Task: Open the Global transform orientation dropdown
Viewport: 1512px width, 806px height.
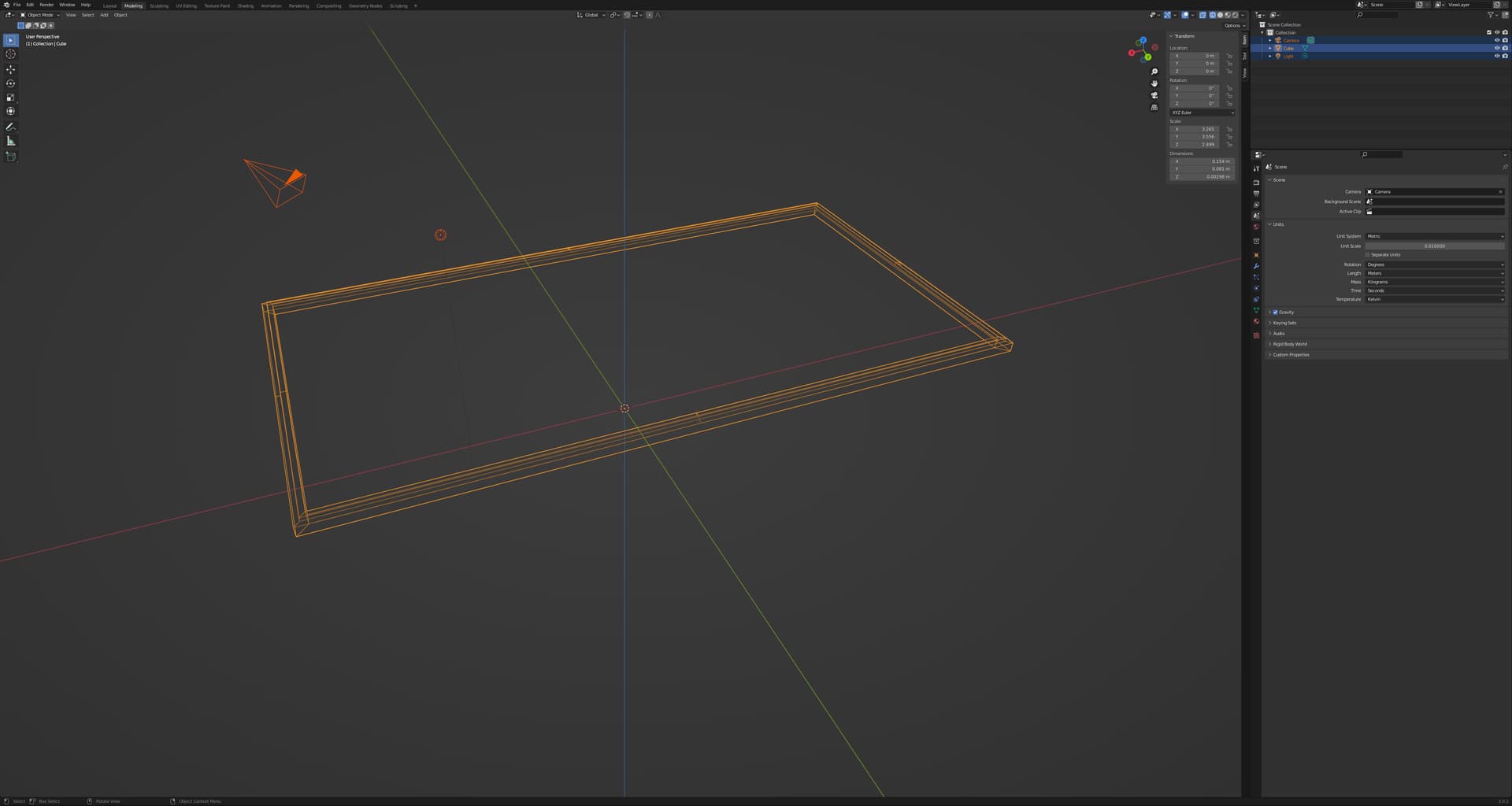Action: point(591,15)
